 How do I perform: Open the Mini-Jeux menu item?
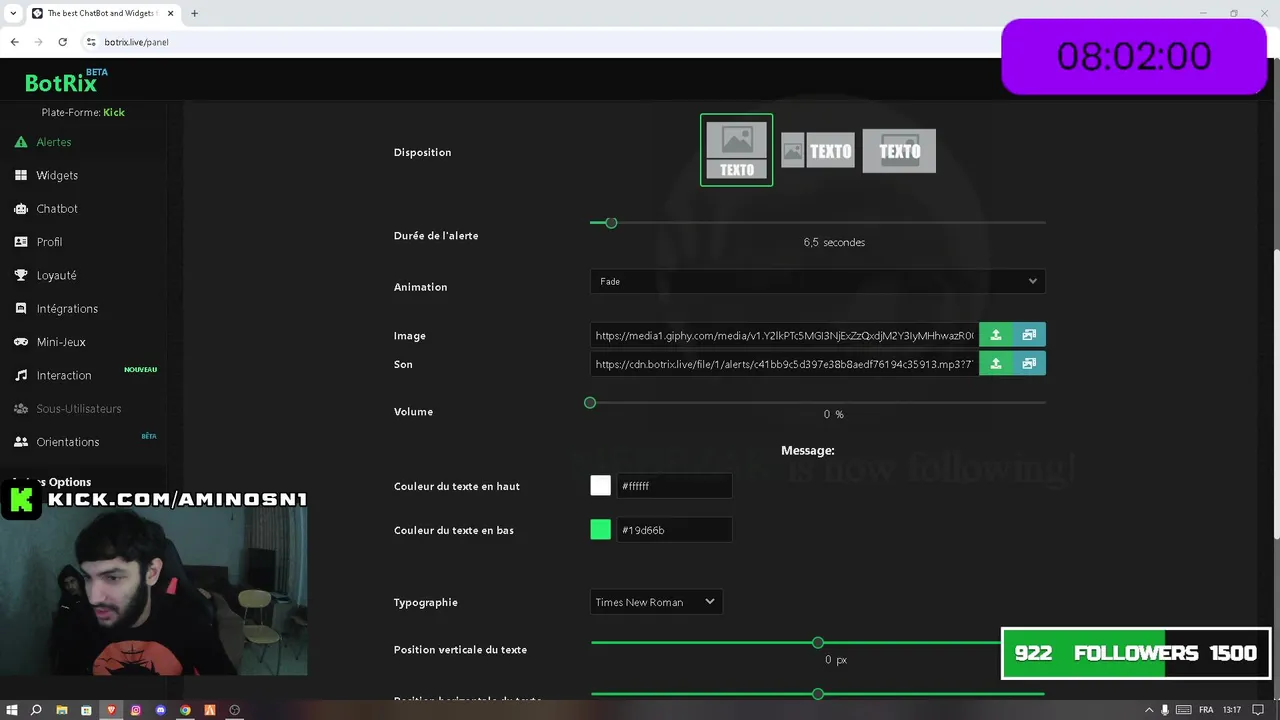point(61,342)
